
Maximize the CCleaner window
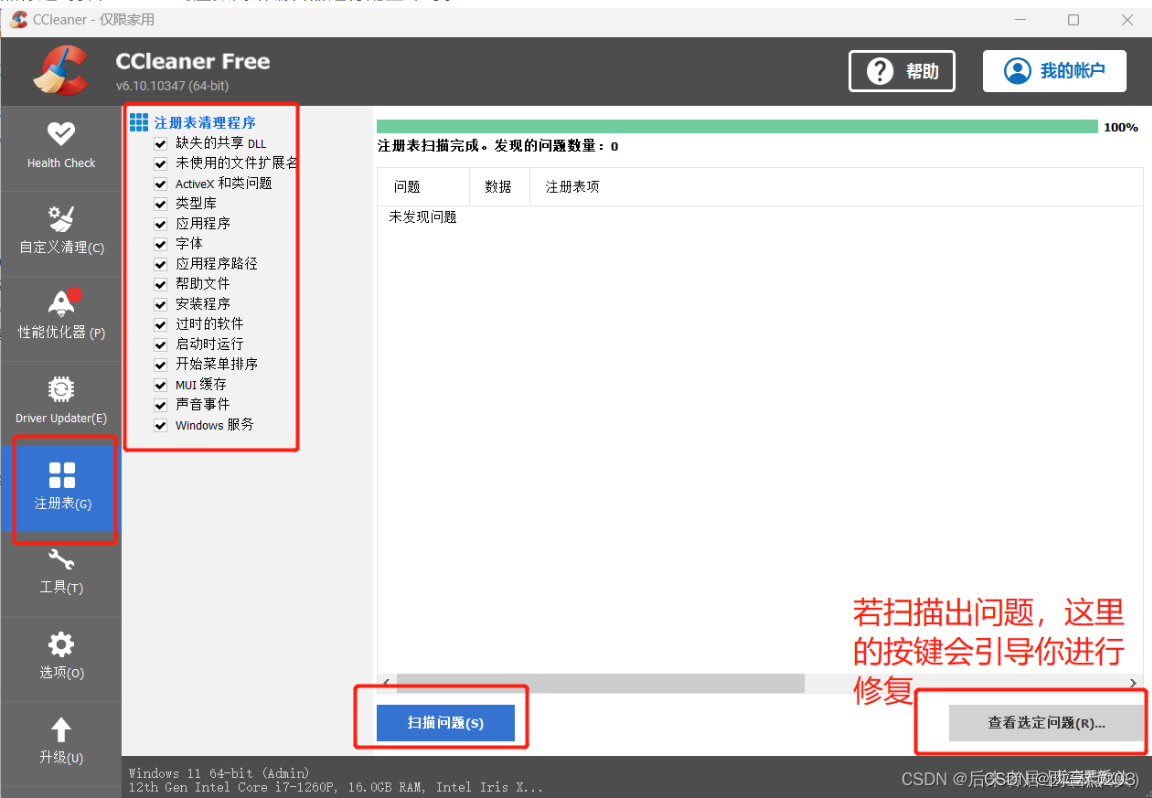pos(1073,20)
